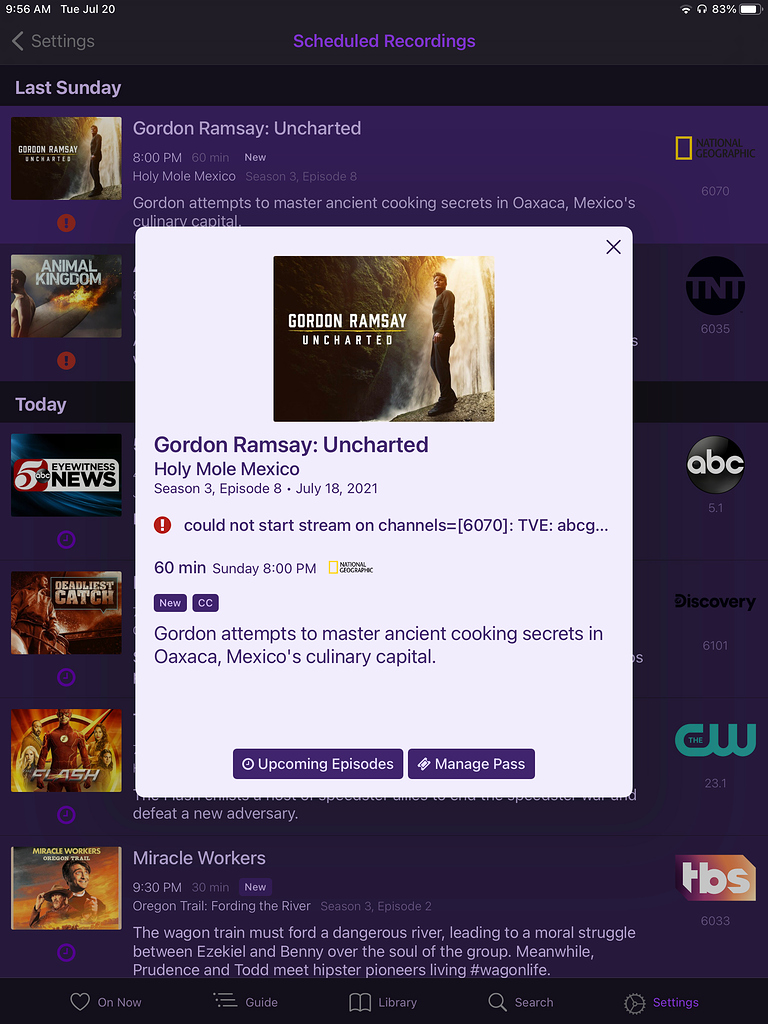Click the tbs channel logo
768x1024 pixels.
(715, 878)
